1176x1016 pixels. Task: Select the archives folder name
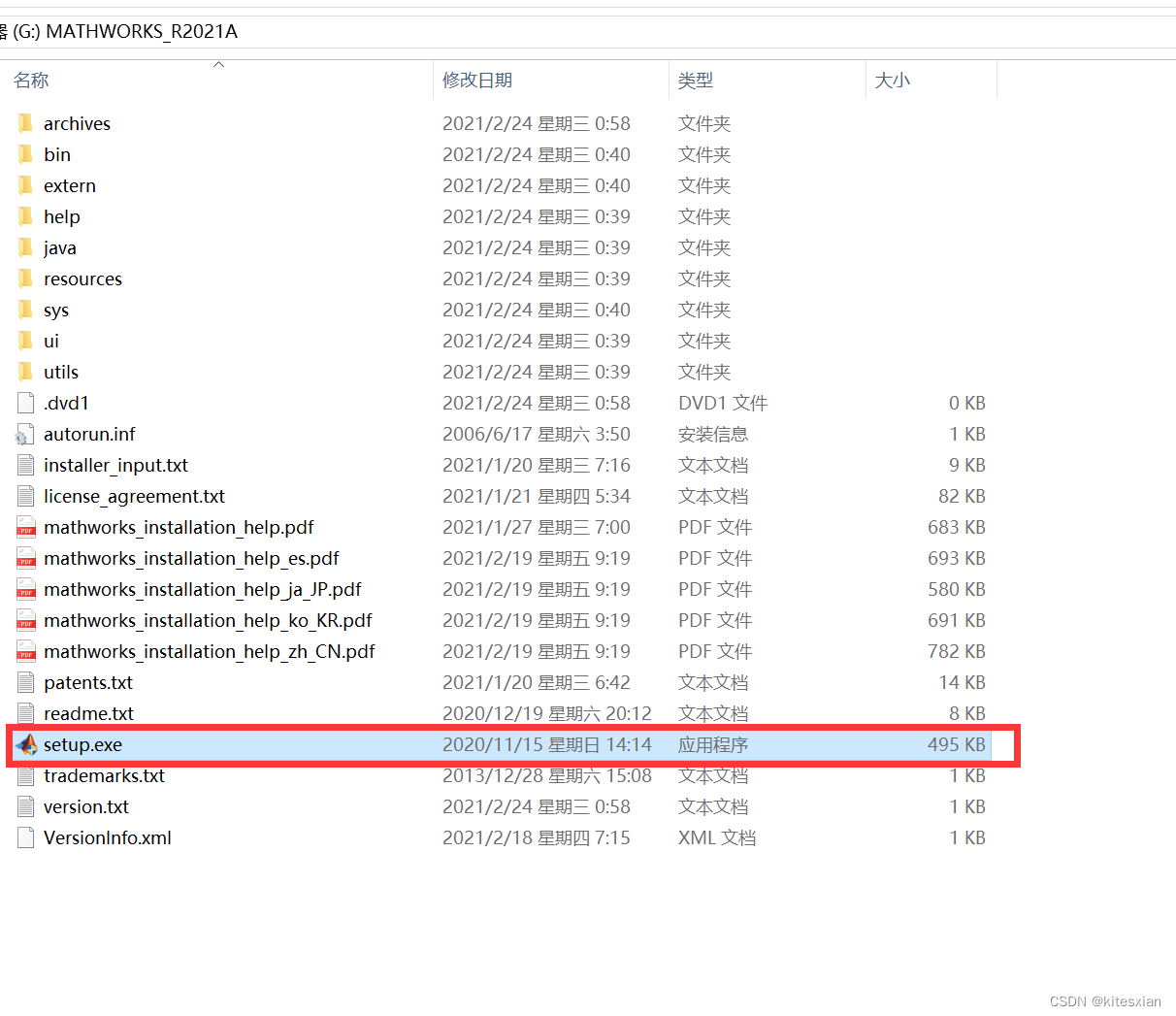coord(77,123)
